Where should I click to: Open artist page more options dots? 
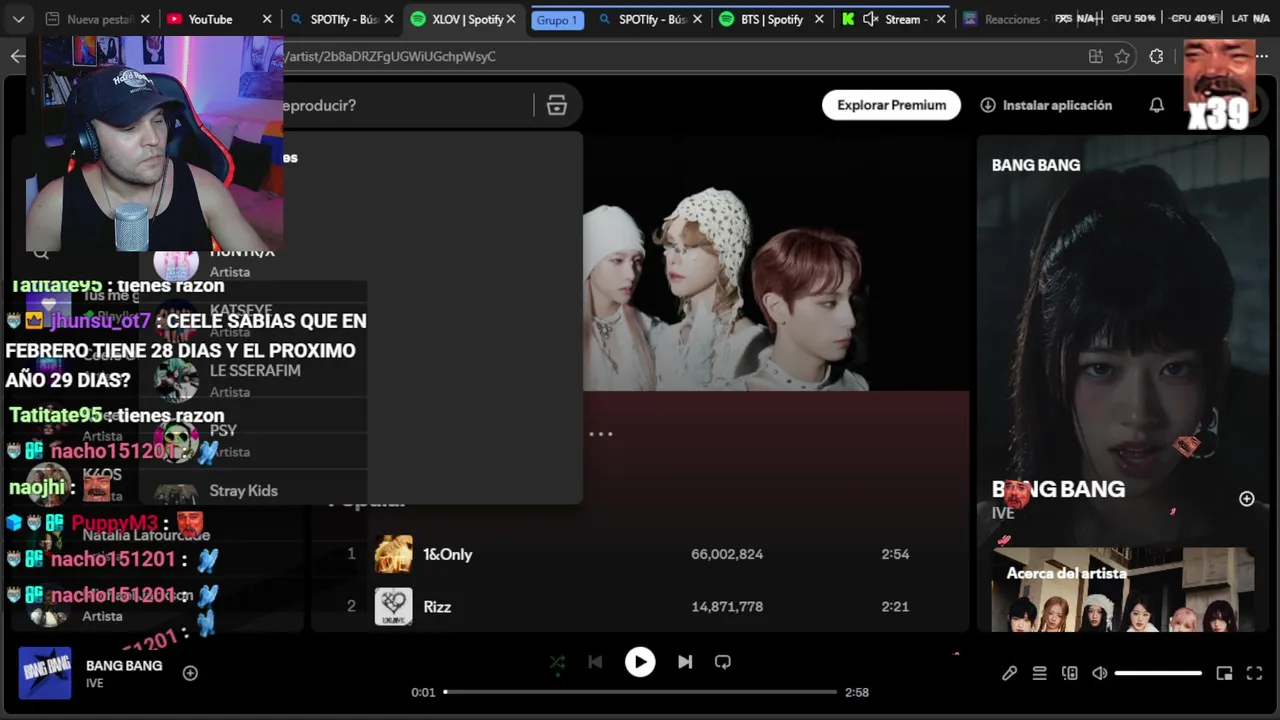pyautogui.click(x=600, y=434)
